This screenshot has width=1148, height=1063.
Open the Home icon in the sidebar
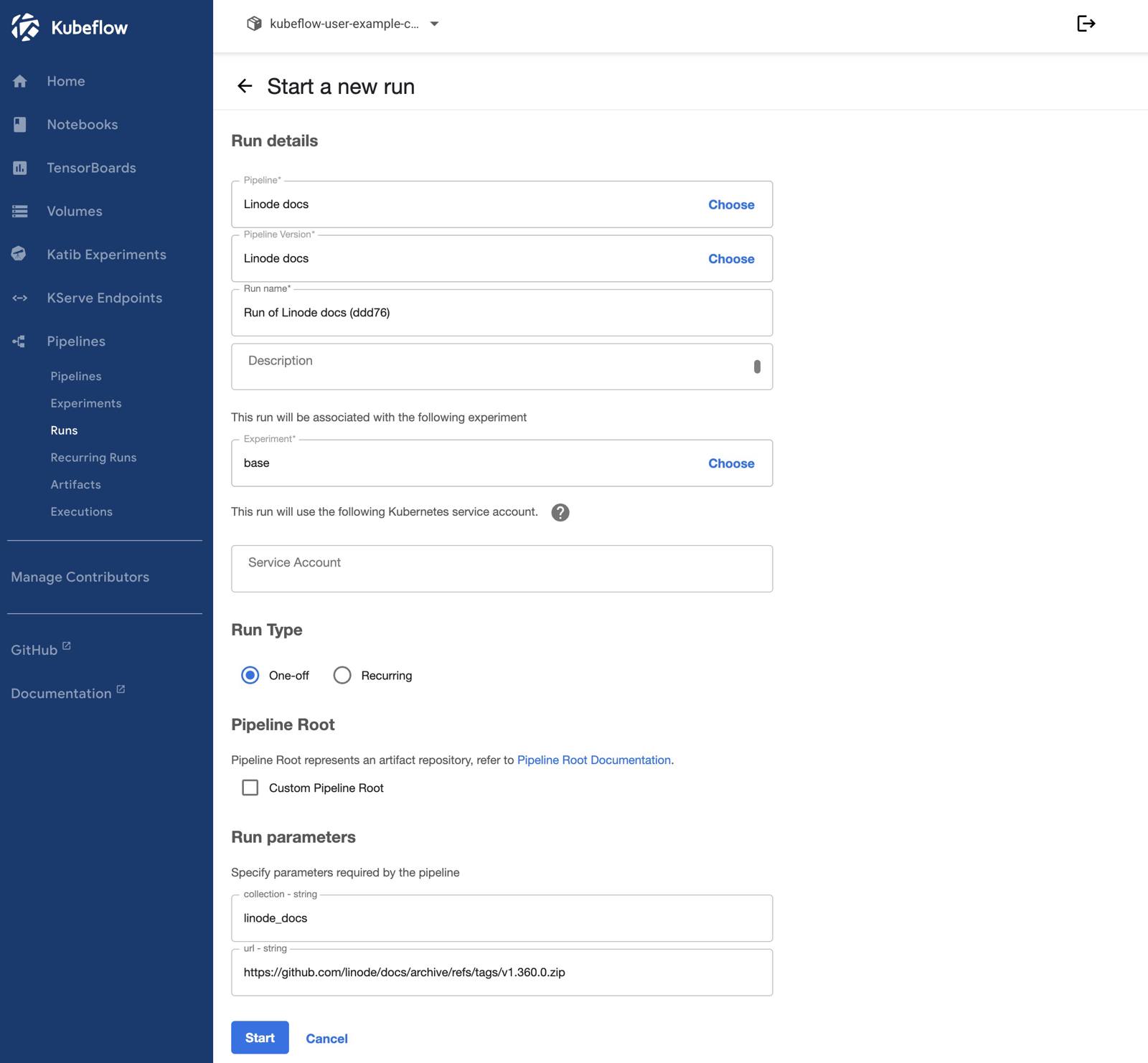tap(19, 81)
